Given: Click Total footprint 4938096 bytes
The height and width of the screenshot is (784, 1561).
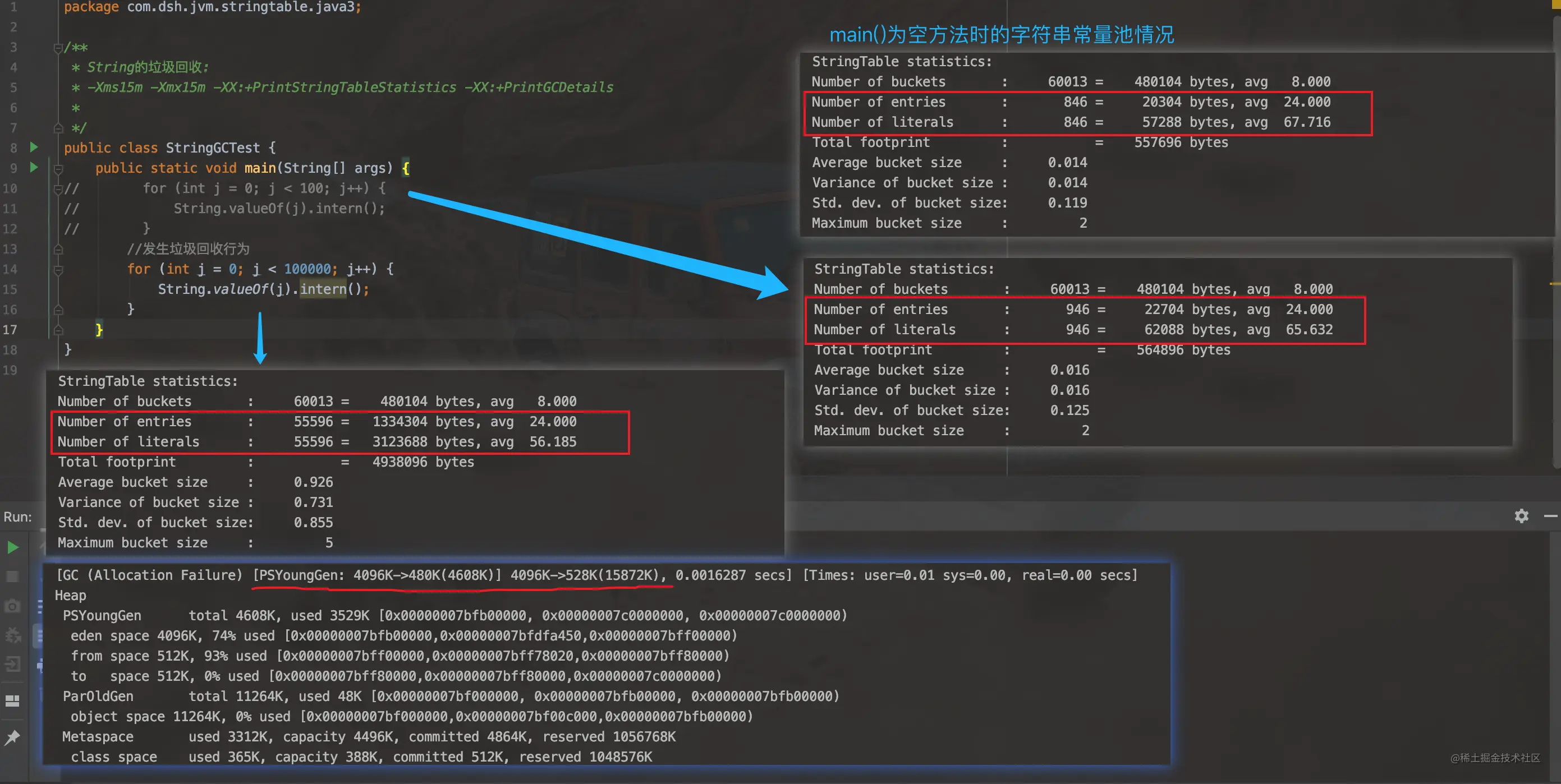Looking at the screenshot, I should (x=266, y=462).
